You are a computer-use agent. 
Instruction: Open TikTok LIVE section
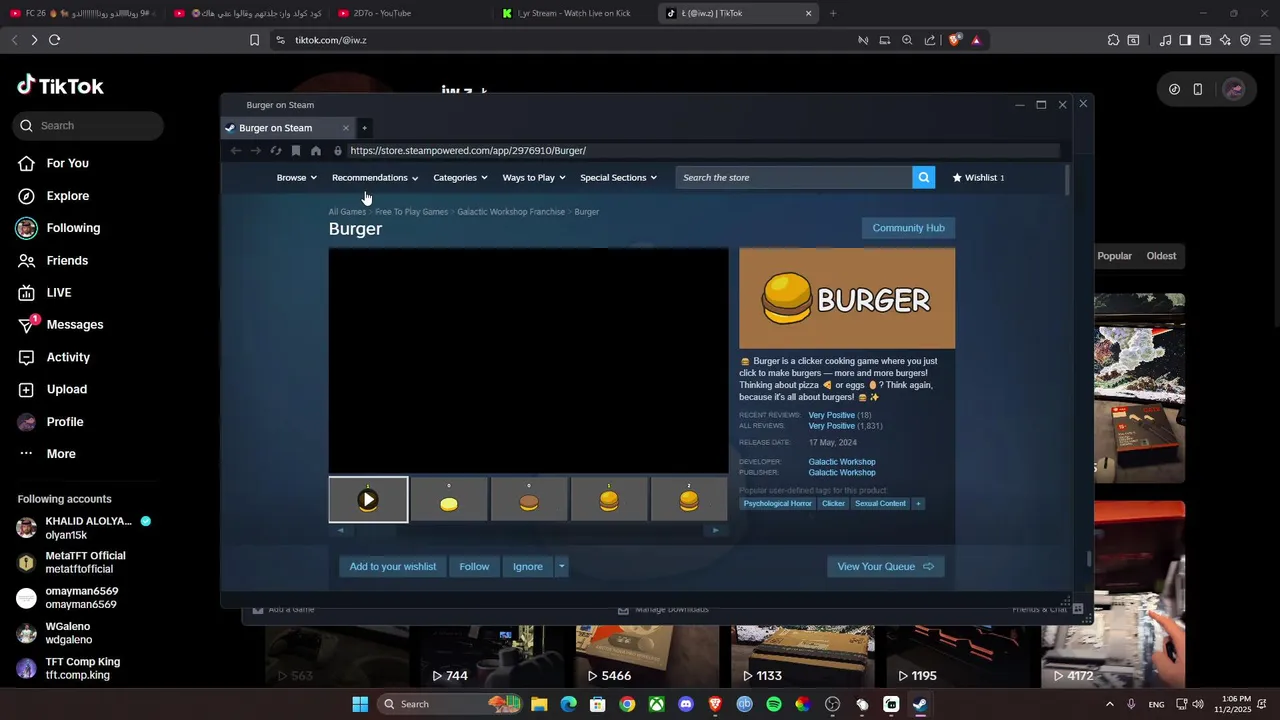point(45,293)
